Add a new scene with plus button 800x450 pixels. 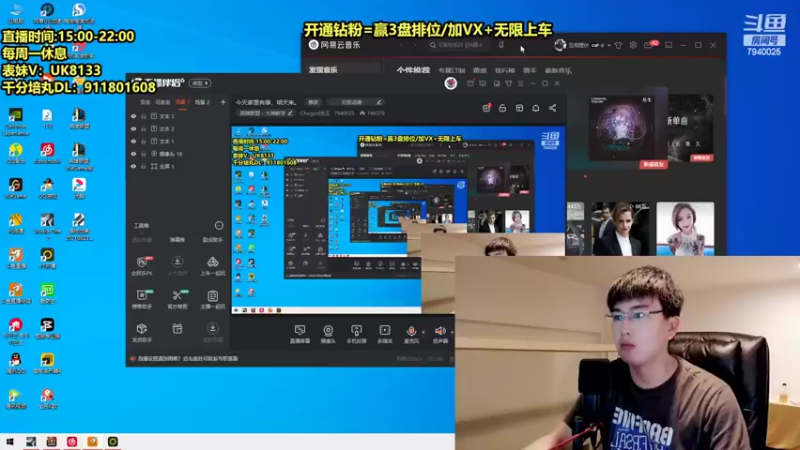[x=223, y=102]
